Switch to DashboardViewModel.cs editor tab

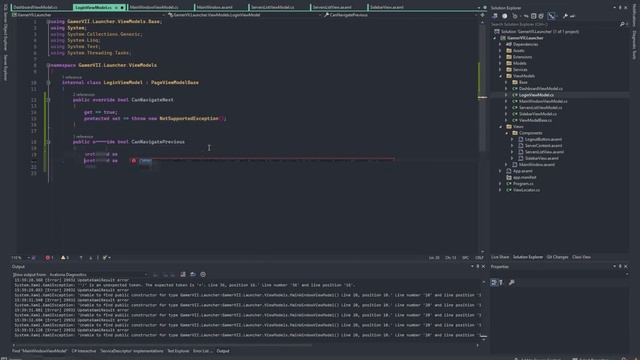(x=35, y=7)
